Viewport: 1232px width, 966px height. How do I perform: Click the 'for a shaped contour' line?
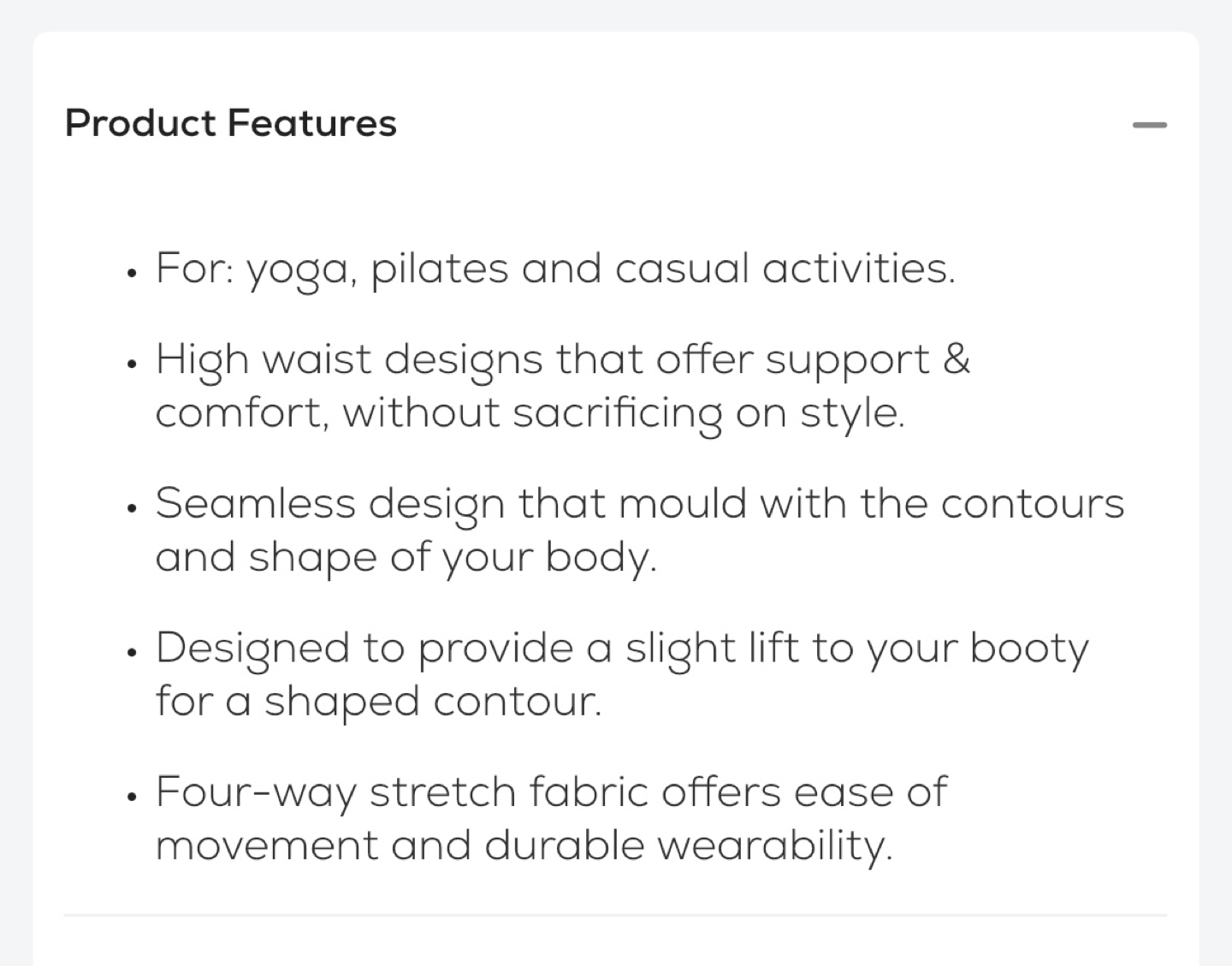click(x=379, y=702)
